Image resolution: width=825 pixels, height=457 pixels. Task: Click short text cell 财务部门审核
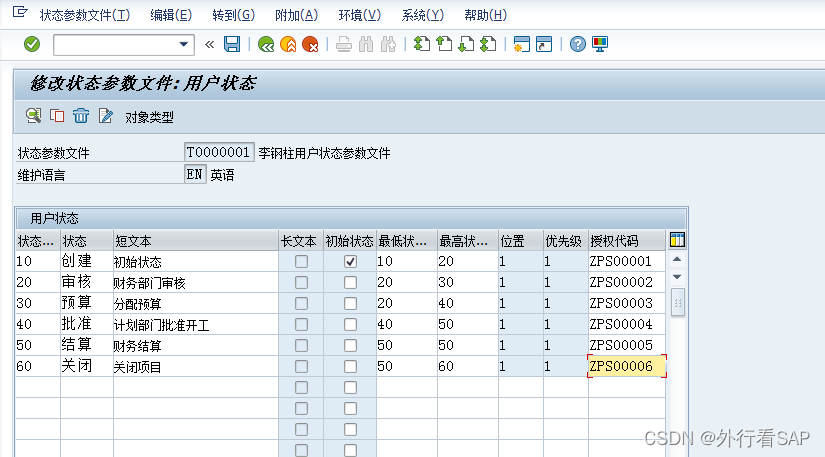pyautogui.click(x=195, y=282)
